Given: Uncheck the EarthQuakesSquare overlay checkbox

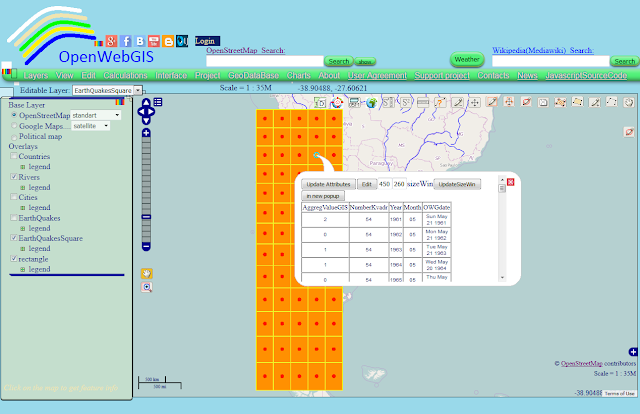Looking at the screenshot, I should click(x=14, y=238).
